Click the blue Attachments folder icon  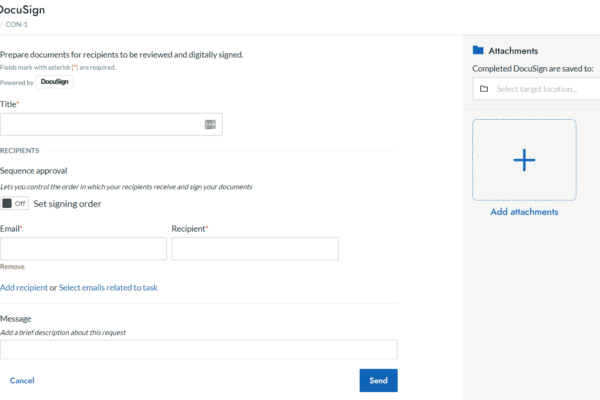tap(478, 50)
